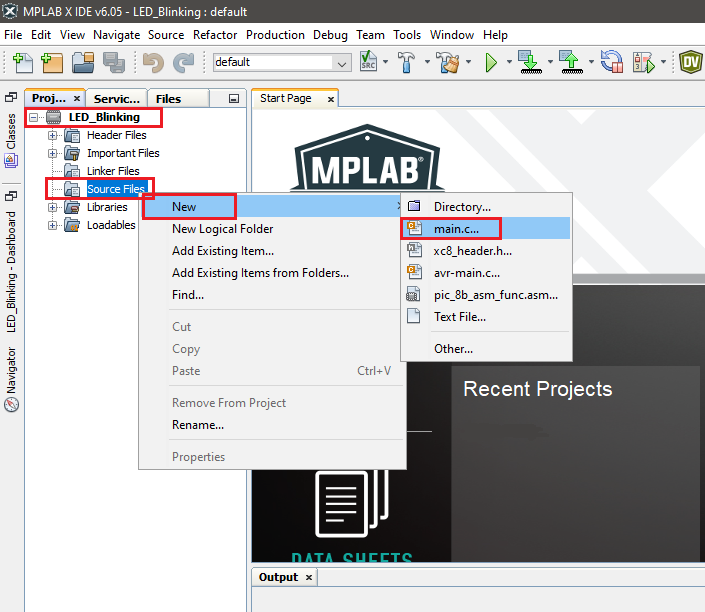Expand the Header Files folder

[53, 135]
